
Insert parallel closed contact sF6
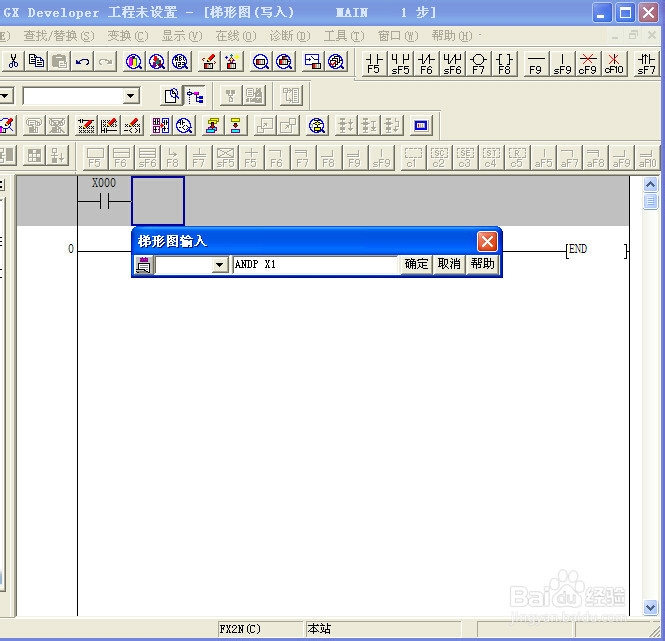pos(452,64)
